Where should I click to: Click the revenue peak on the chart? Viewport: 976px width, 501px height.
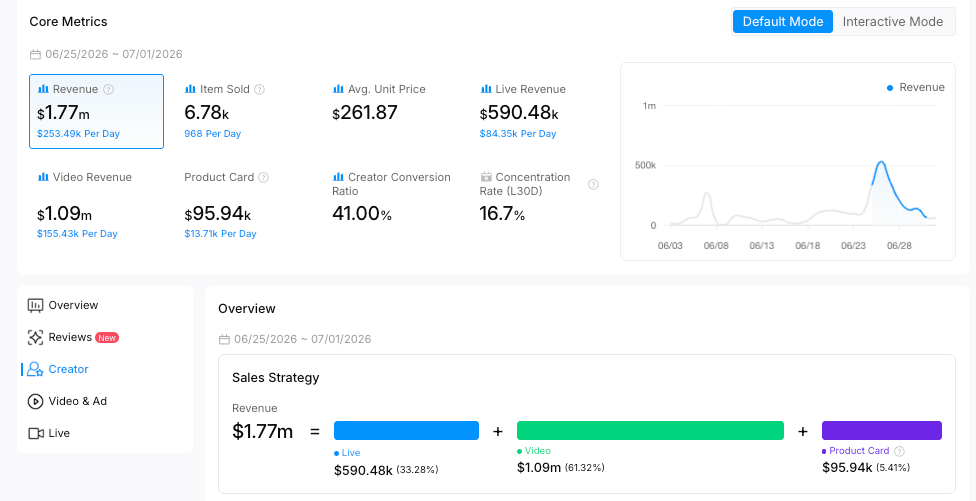[881, 162]
